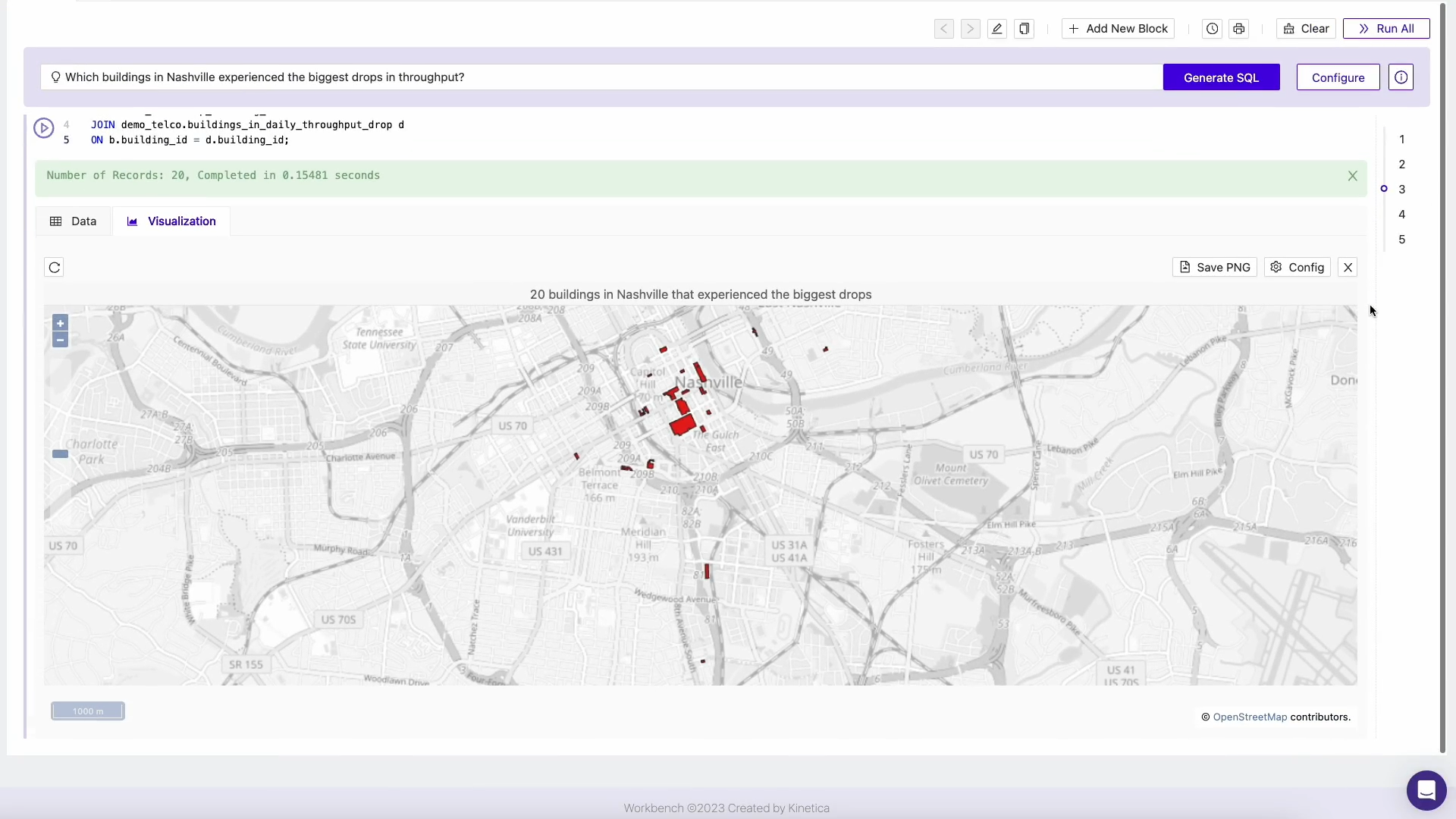1456x819 pixels.
Task: Open the OpenStreetMap contributors link
Action: coord(1250,717)
